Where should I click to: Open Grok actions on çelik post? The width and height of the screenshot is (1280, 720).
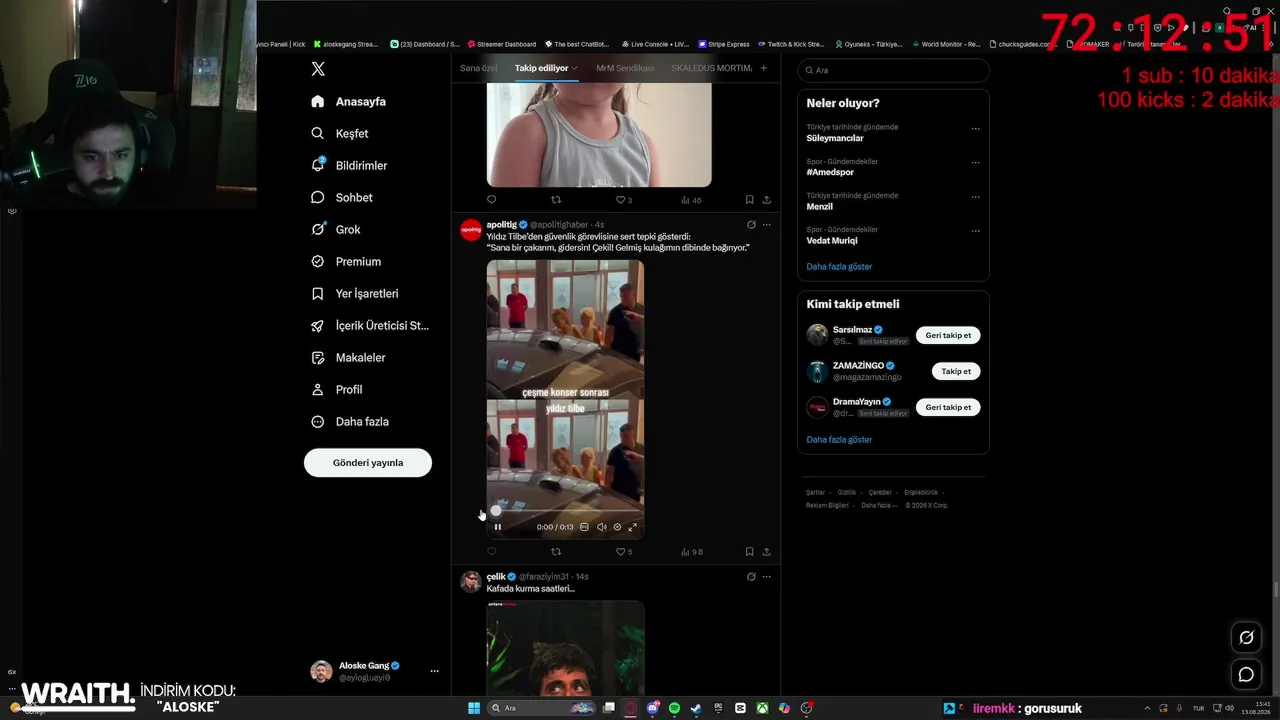coord(751,577)
